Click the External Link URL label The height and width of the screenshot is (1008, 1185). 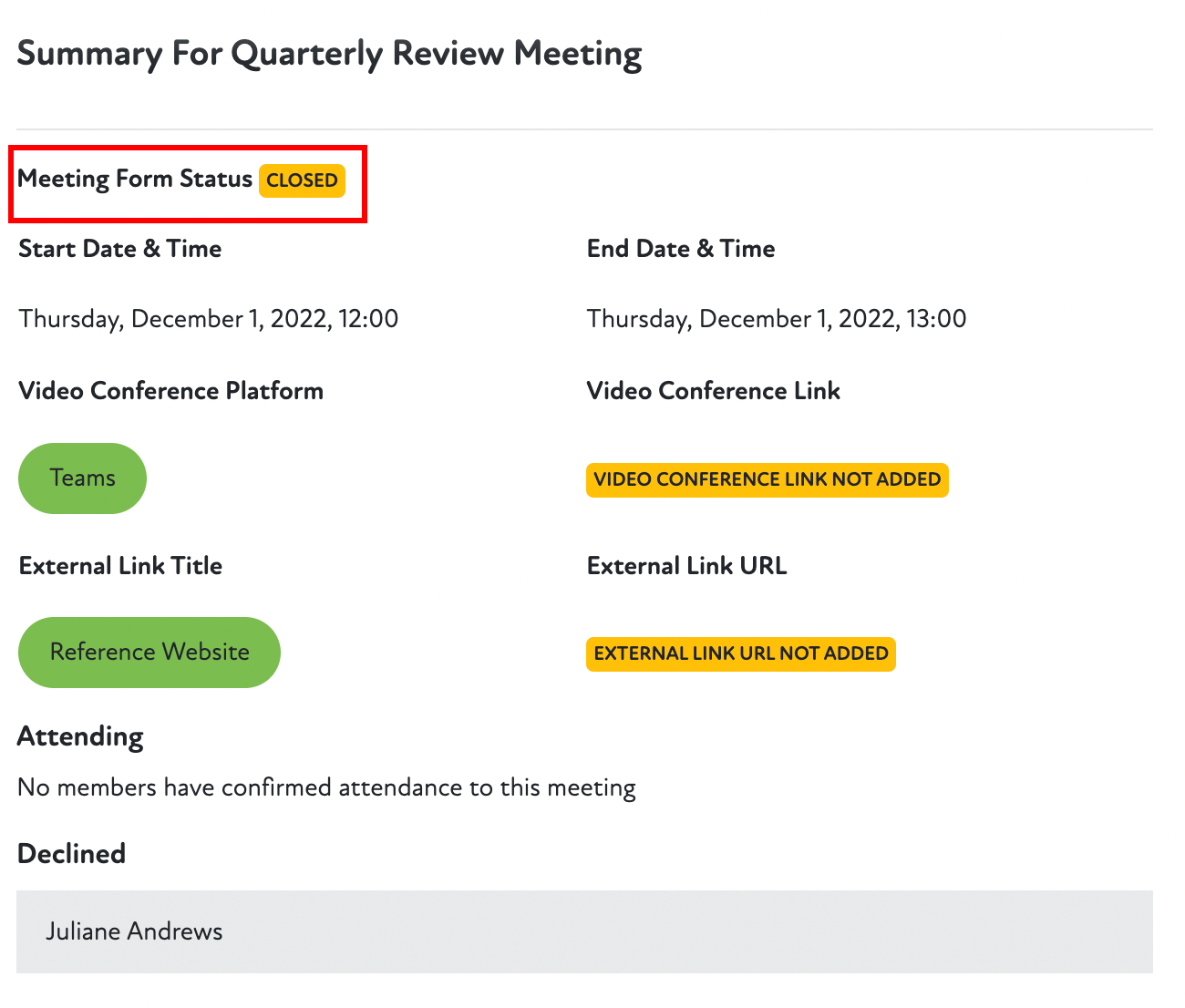(x=686, y=566)
